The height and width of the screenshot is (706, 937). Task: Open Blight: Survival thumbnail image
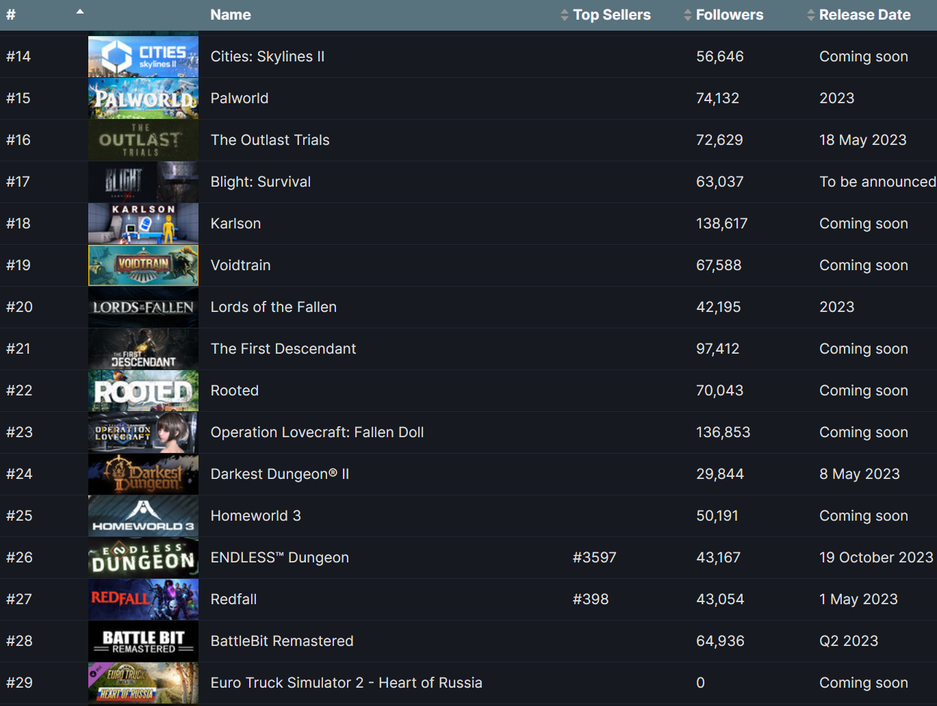[143, 182]
